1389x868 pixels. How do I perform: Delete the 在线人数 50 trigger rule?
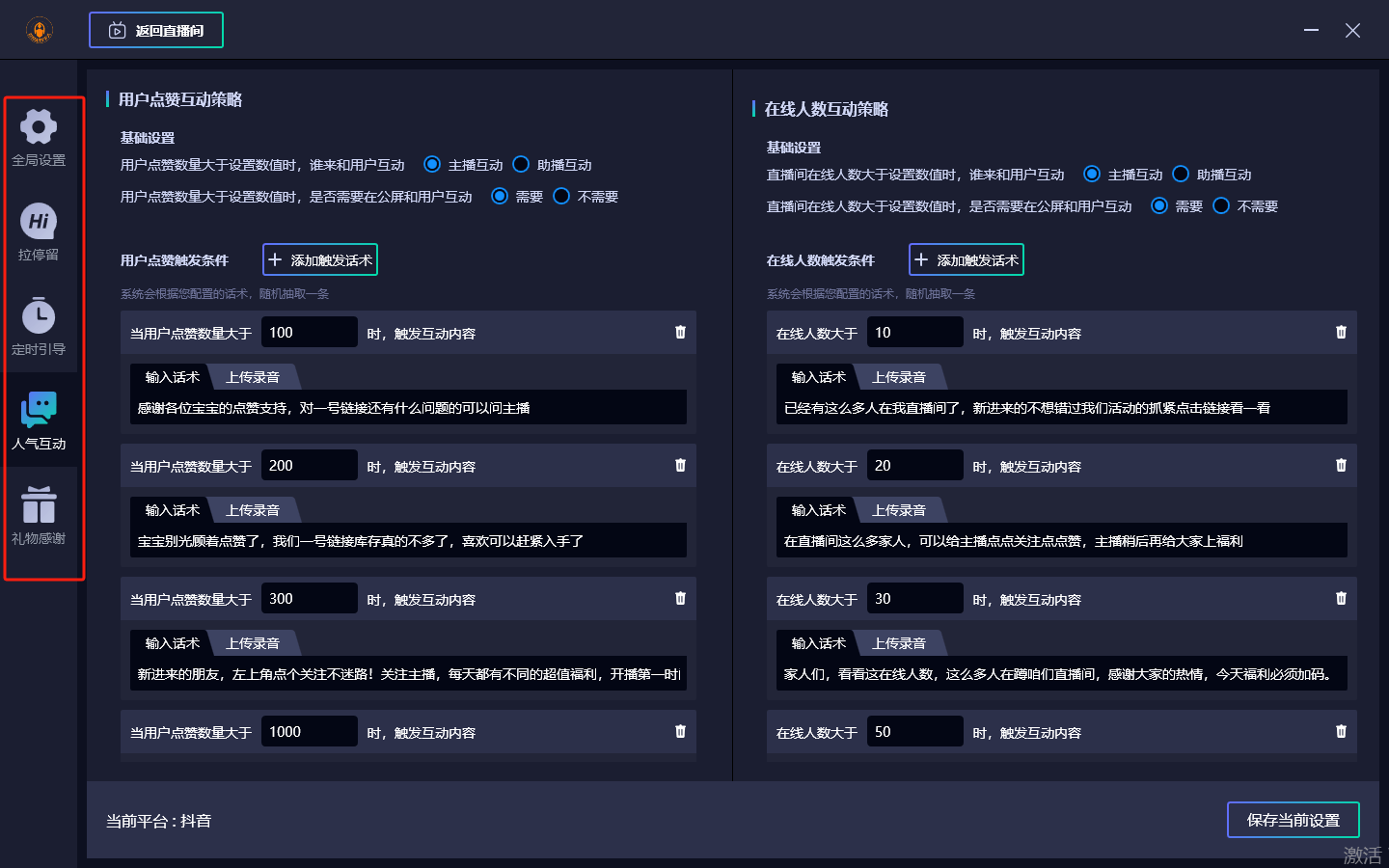pos(1341,731)
